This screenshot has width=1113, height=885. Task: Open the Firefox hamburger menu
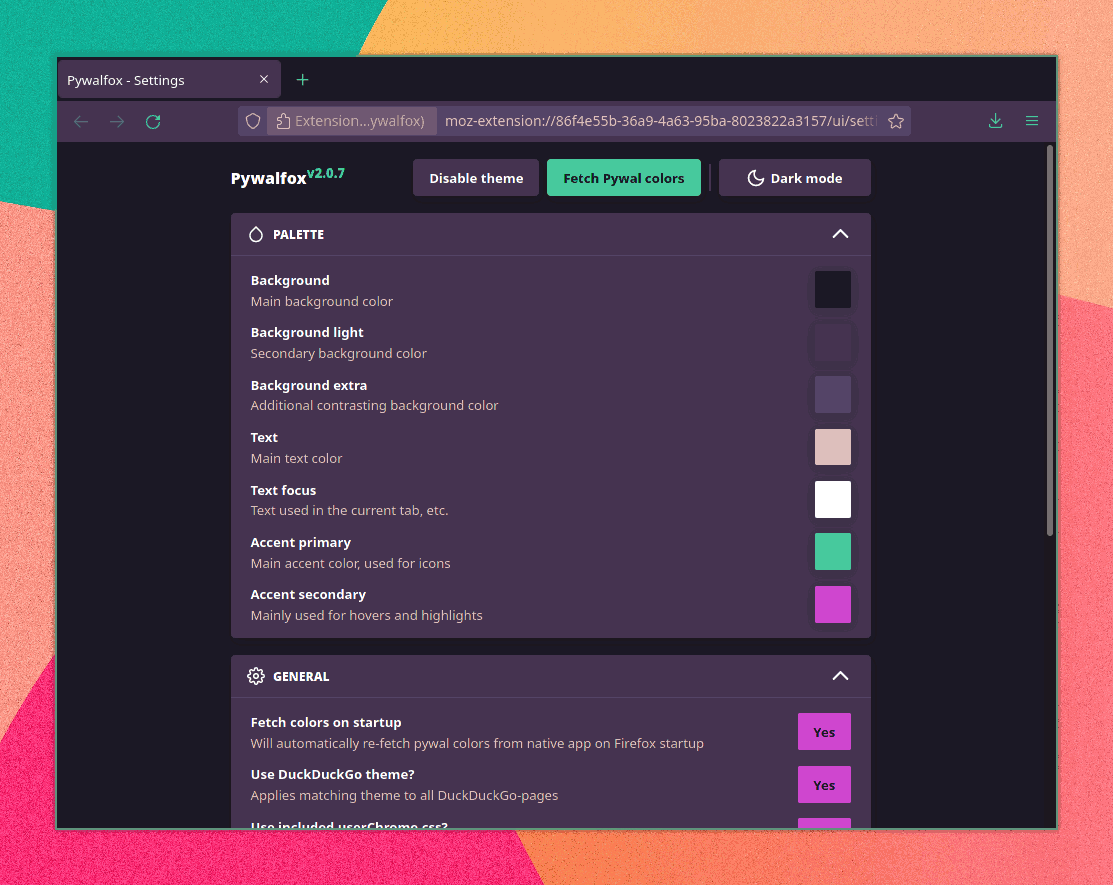pyautogui.click(x=1032, y=121)
